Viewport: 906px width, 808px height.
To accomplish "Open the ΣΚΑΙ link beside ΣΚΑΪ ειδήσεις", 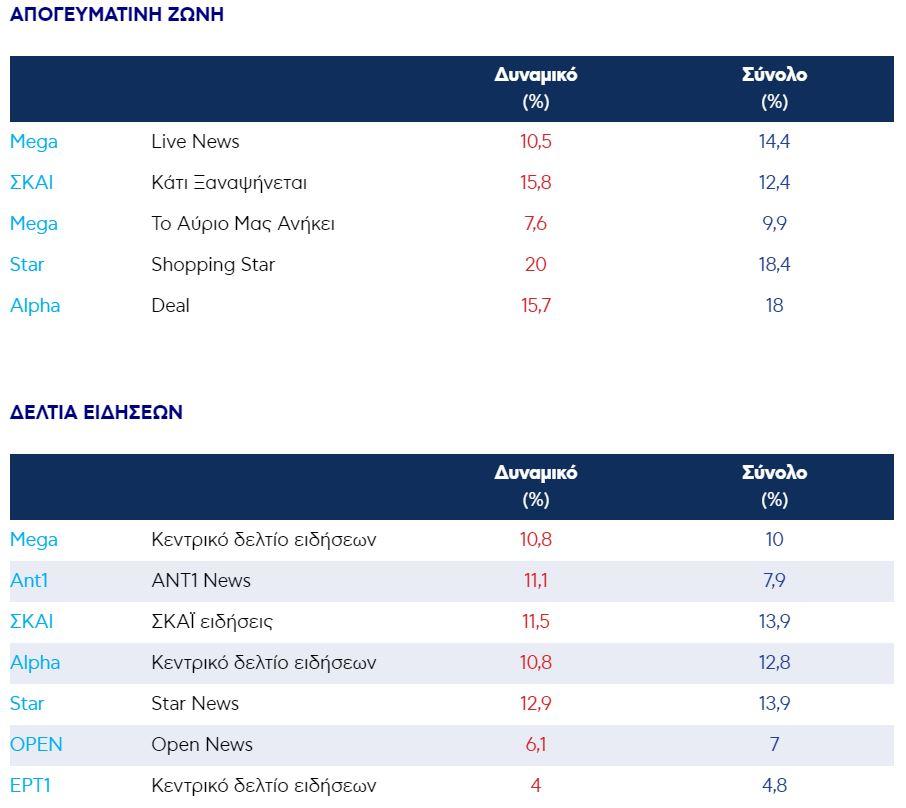I will (x=32, y=622).
